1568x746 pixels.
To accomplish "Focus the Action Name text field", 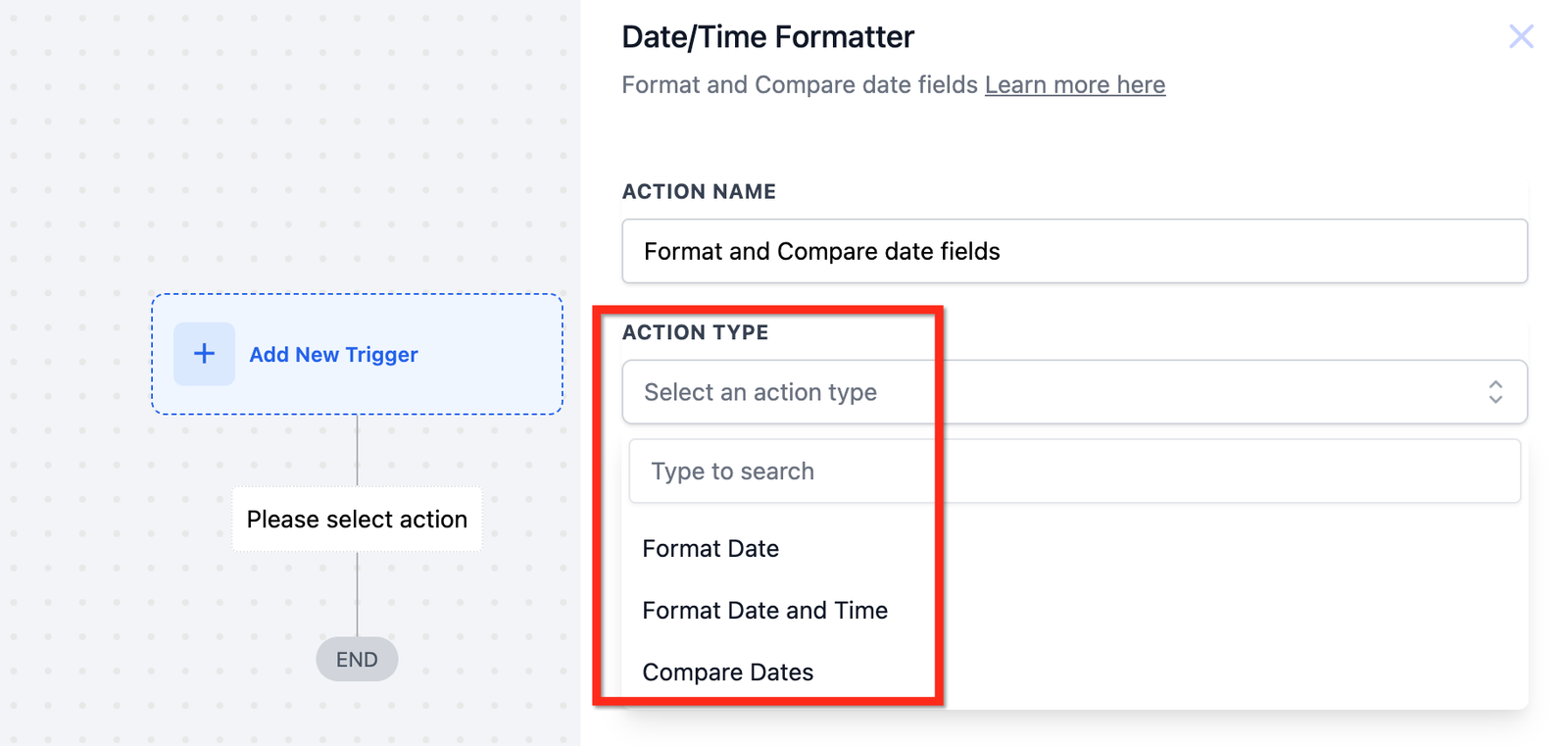I will click(1074, 252).
